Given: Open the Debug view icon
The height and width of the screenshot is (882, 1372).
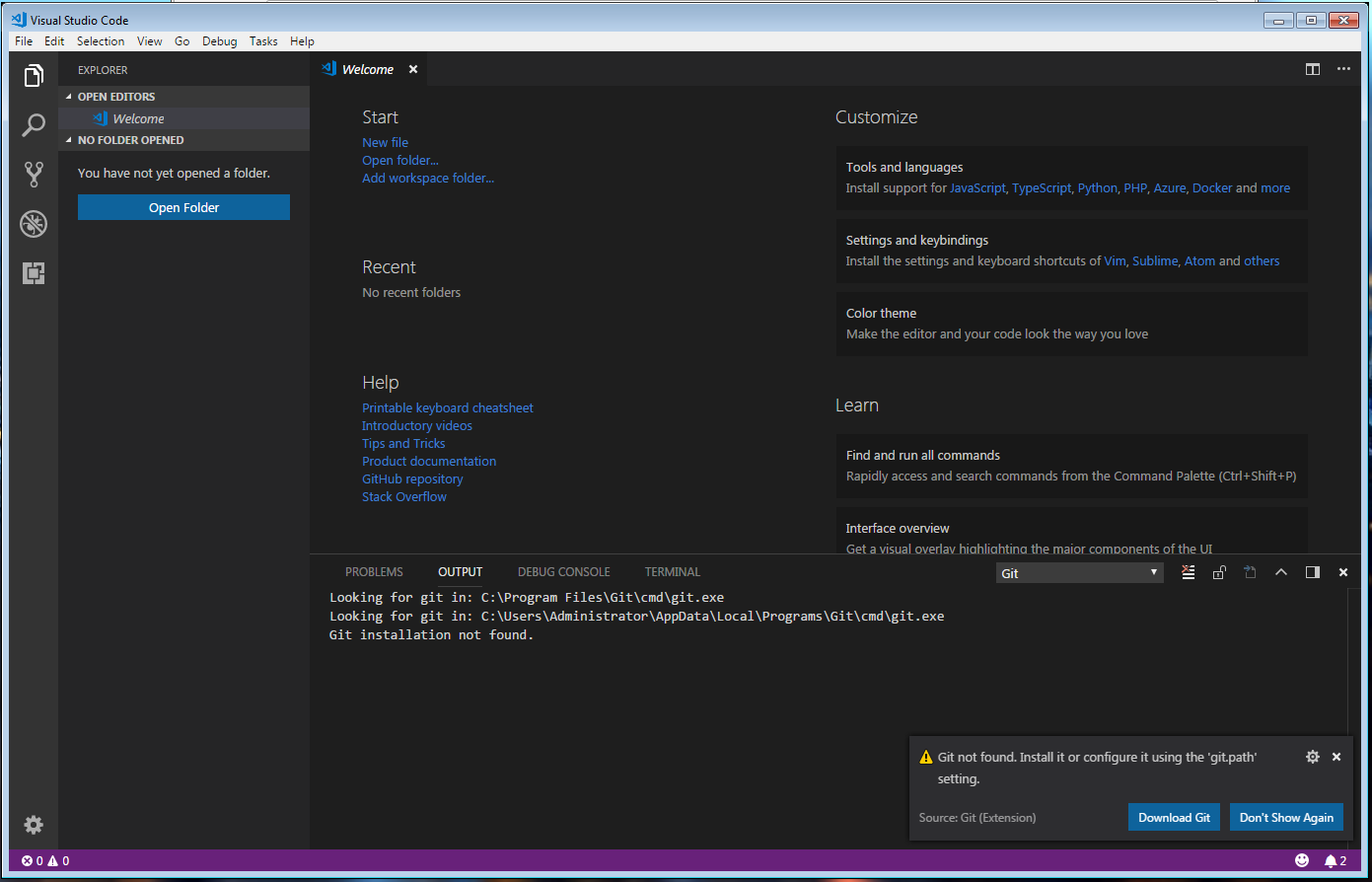Looking at the screenshot, I should click(34, 224).
